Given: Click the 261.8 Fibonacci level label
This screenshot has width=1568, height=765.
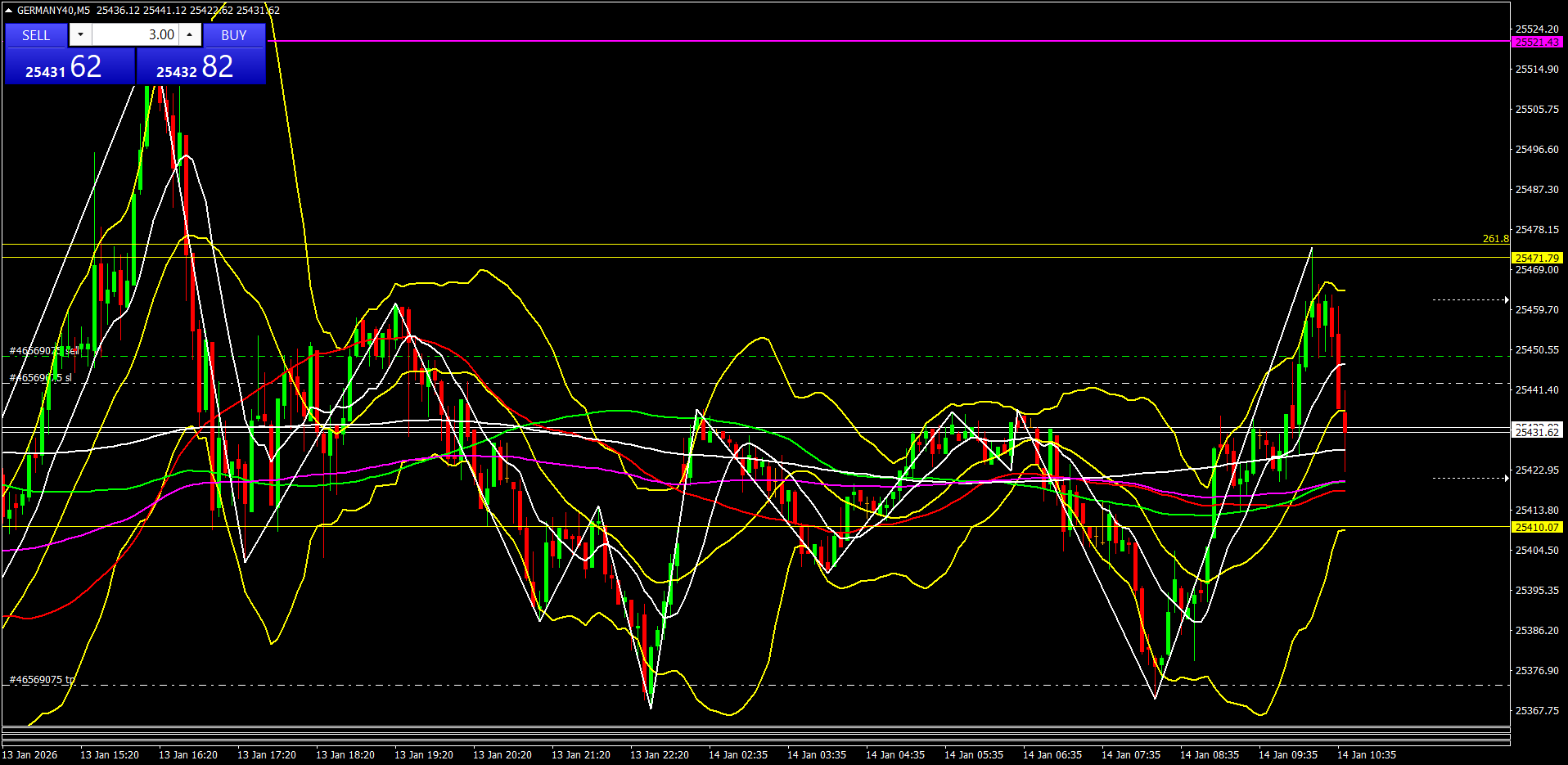Looking at the screenshot, I should tap(1495, 239).
